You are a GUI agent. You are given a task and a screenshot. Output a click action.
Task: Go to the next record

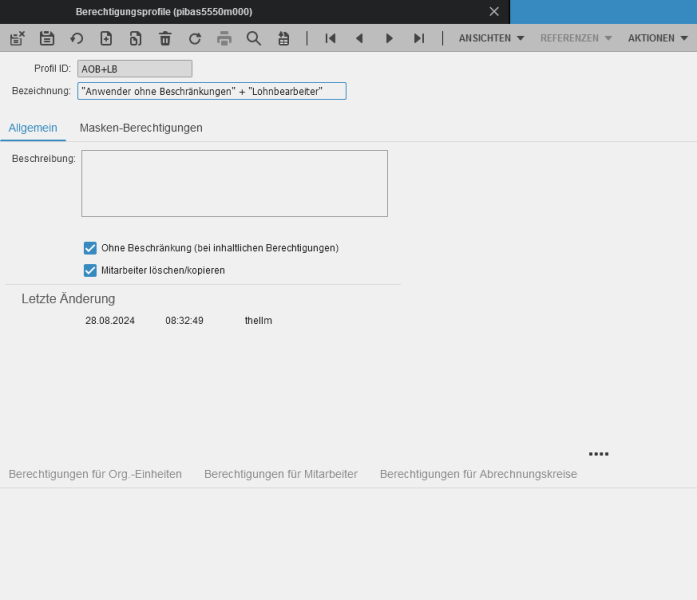[389, 38]
